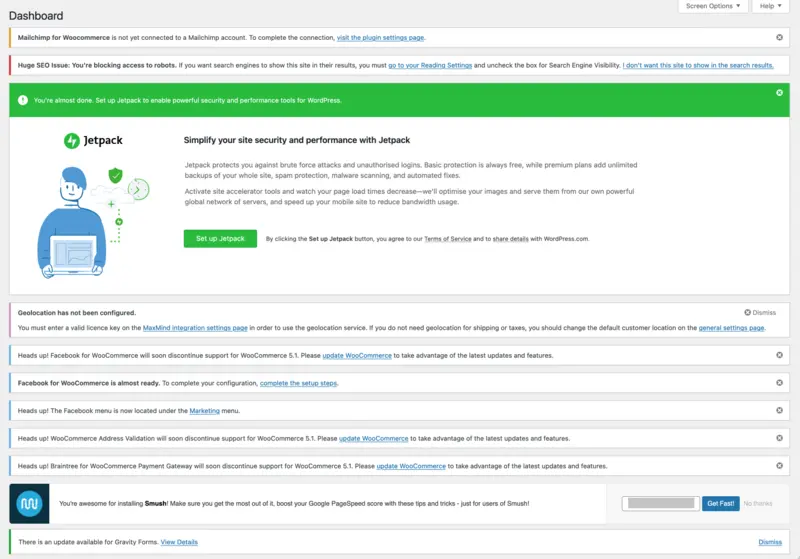This screenshot has width=800, height=559.
Task: Click the Smush logo icon
Action: coord(29,503)
